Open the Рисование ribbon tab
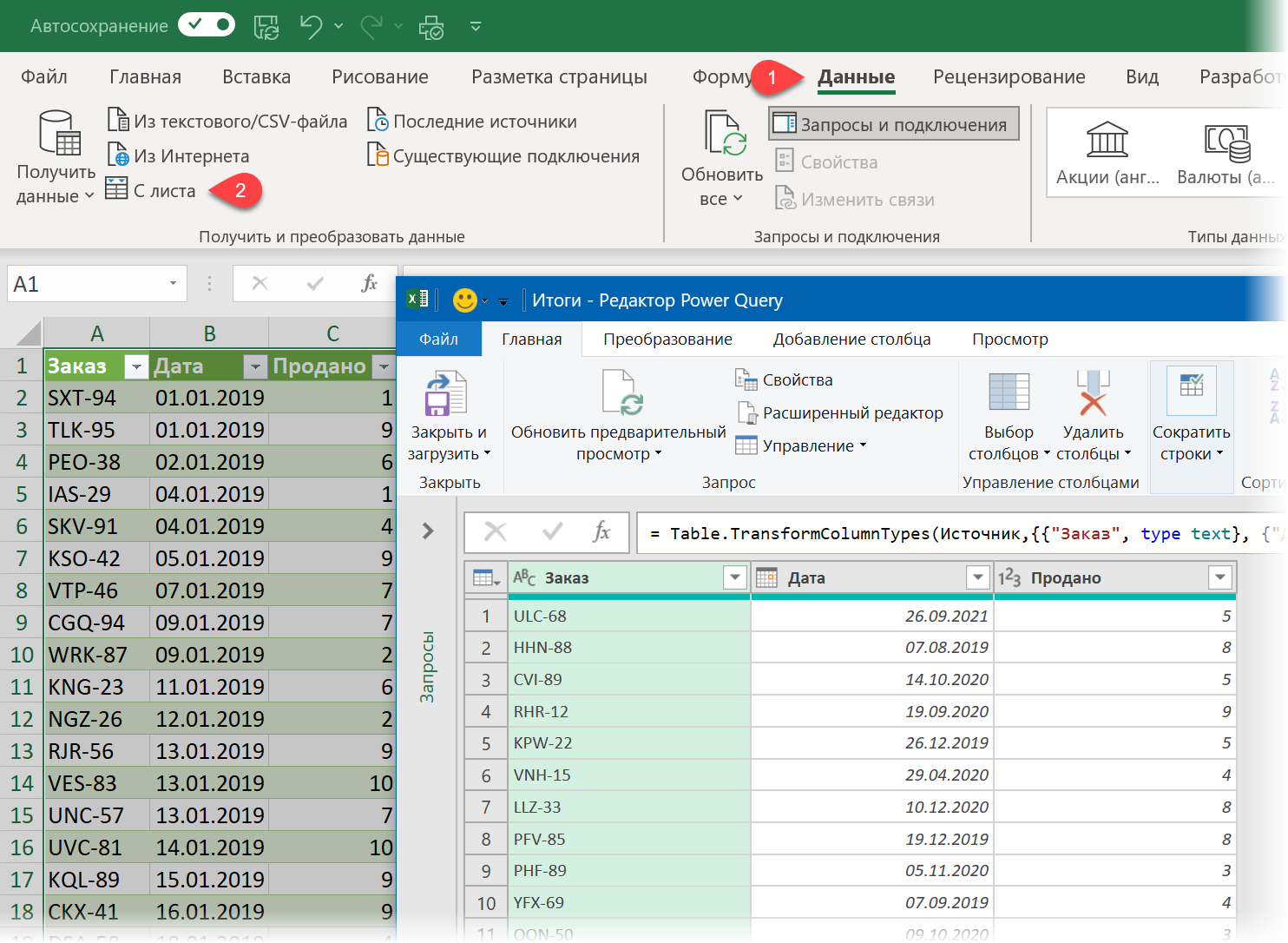 coord(380,76)
